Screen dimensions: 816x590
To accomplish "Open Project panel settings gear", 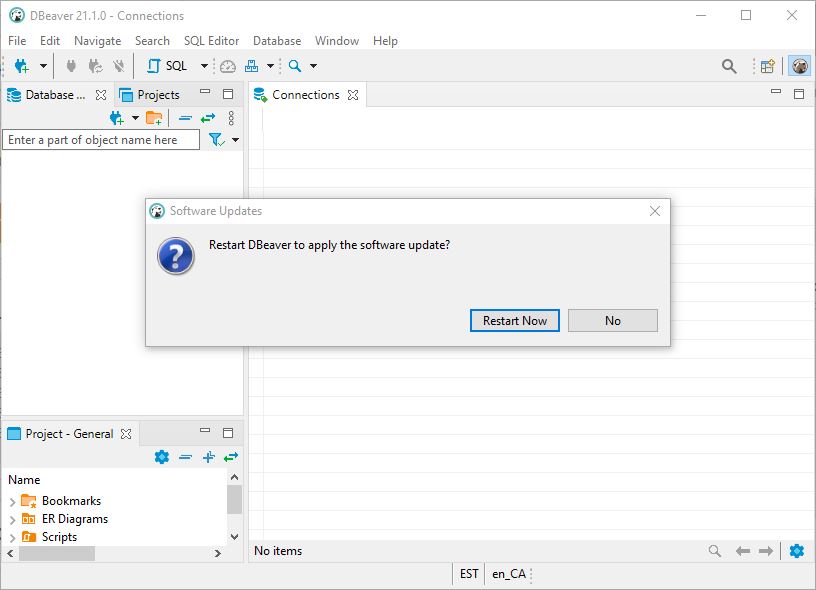I will 162,457.
